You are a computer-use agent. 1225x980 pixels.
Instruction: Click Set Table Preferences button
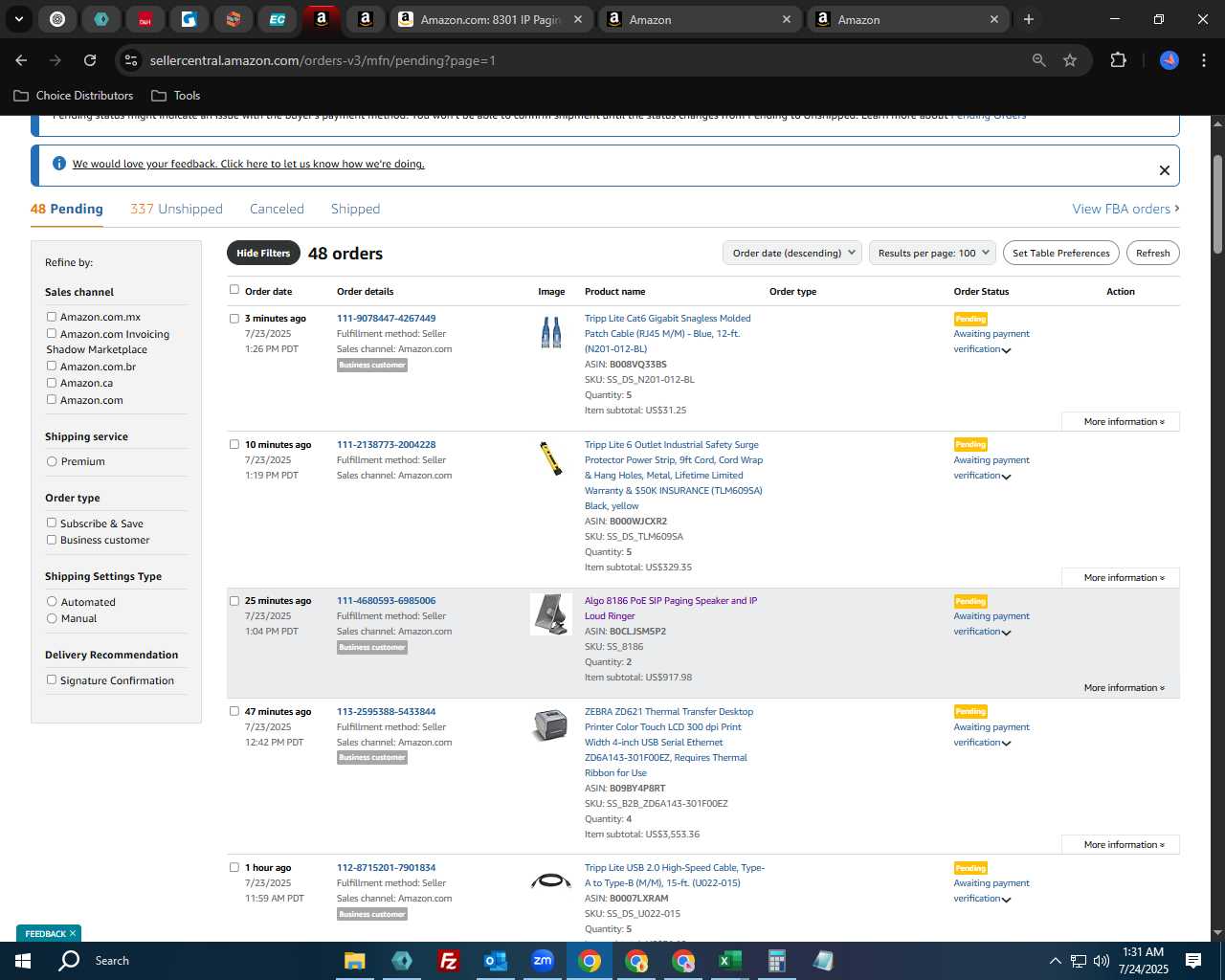pyautogui.click(x=1061, y=253)
